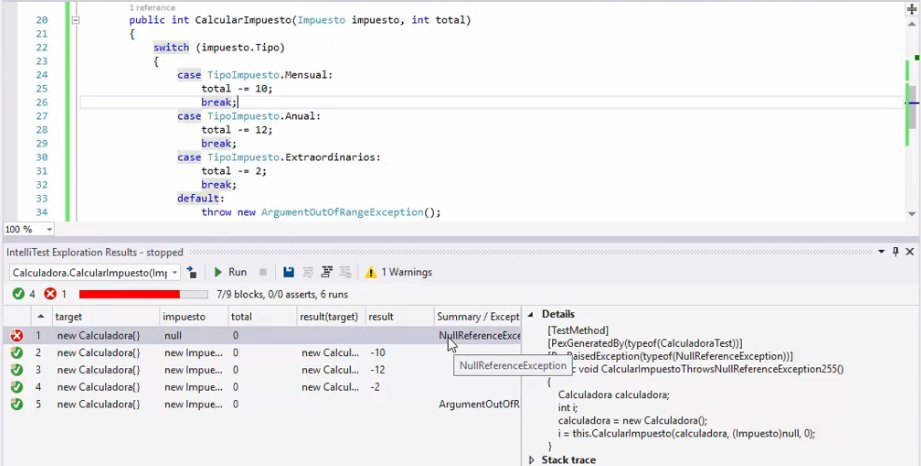Viewport: 921px width, 466px height.
Task: Close the IntelliTest Exploration Results panel
Action: tap(909, 252)
